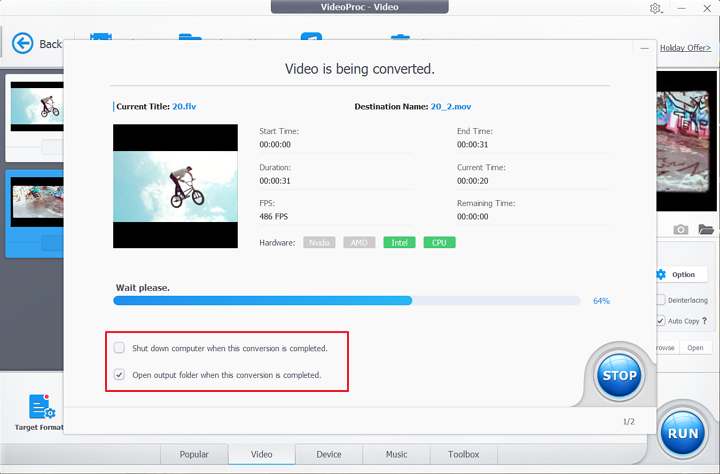The width and height of the screenshot is (720, 474).
Task: Click the Auto Copy help question mark
Action: 704,321
